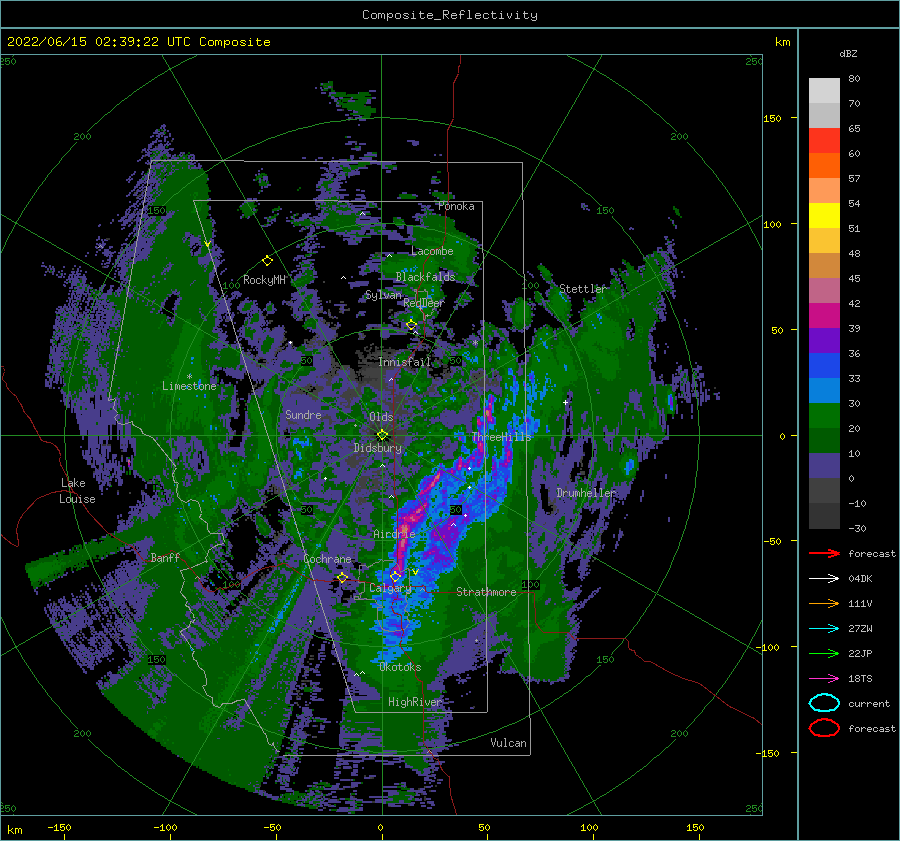Screen dimensions: 900x841
Task: Select the Sylvan label
Action: (x=383, y=295)
